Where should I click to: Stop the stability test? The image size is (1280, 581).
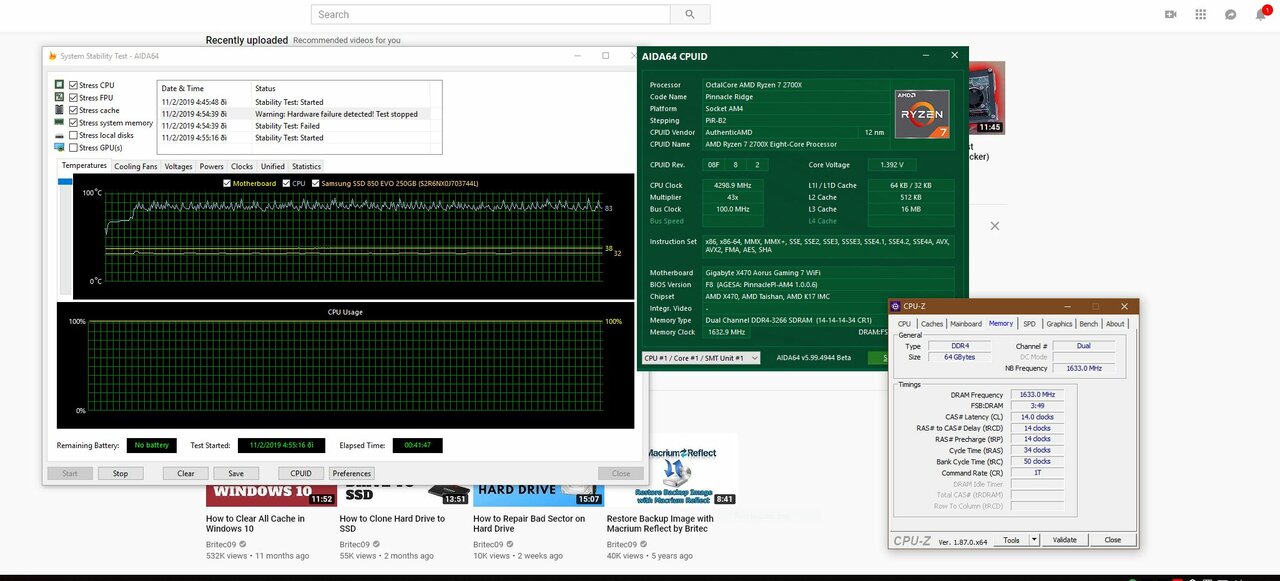pos(120,474)
